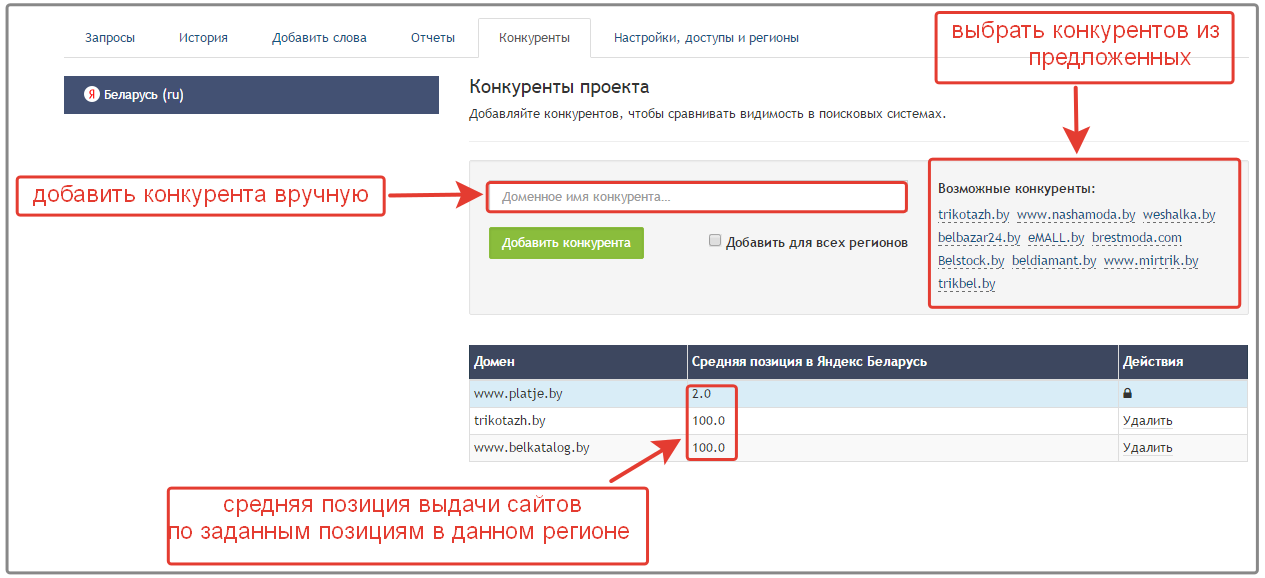The width and height of the screenshot is (1265, 578).
Task: Add suggested competitor www.mirtrik.by
Action: (x=1151, y=261)
